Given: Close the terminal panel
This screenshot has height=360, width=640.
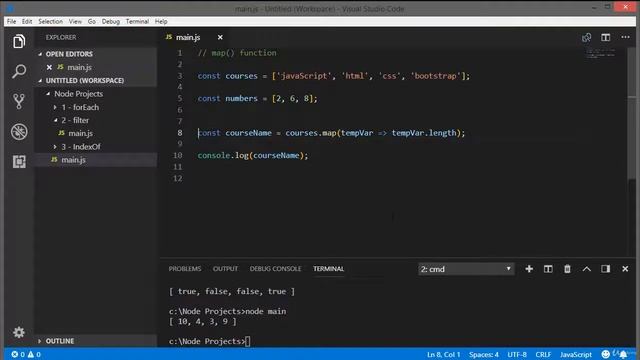Looking at the screenshot, I should click(625, 269).
